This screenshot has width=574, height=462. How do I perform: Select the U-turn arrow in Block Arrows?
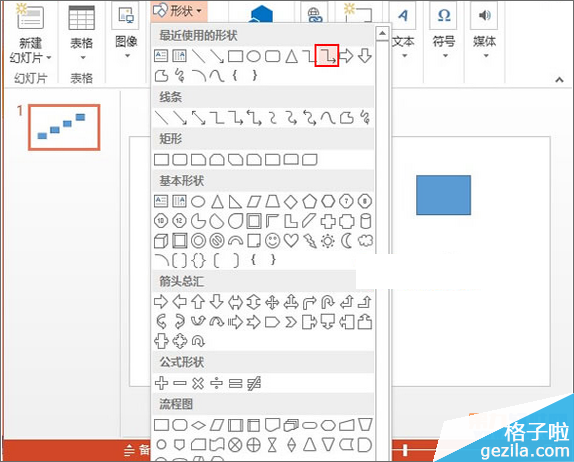coord(328,302)
